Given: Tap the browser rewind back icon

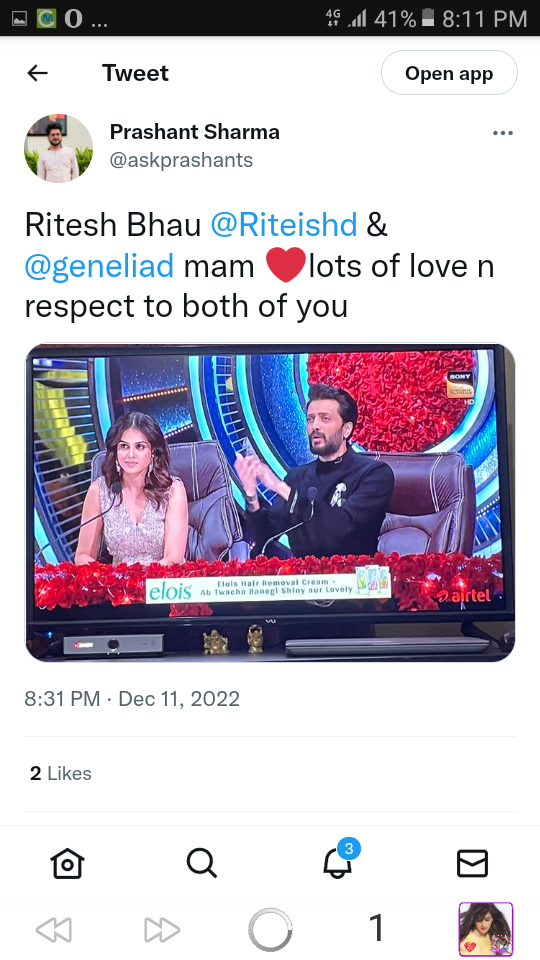Looking at the screenshot, I should pyautogui.click(x=54, y=930).
